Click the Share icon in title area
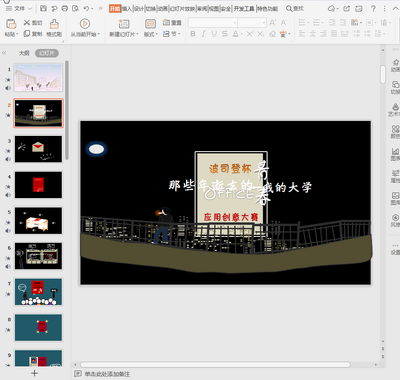 (x=347, y=9)
